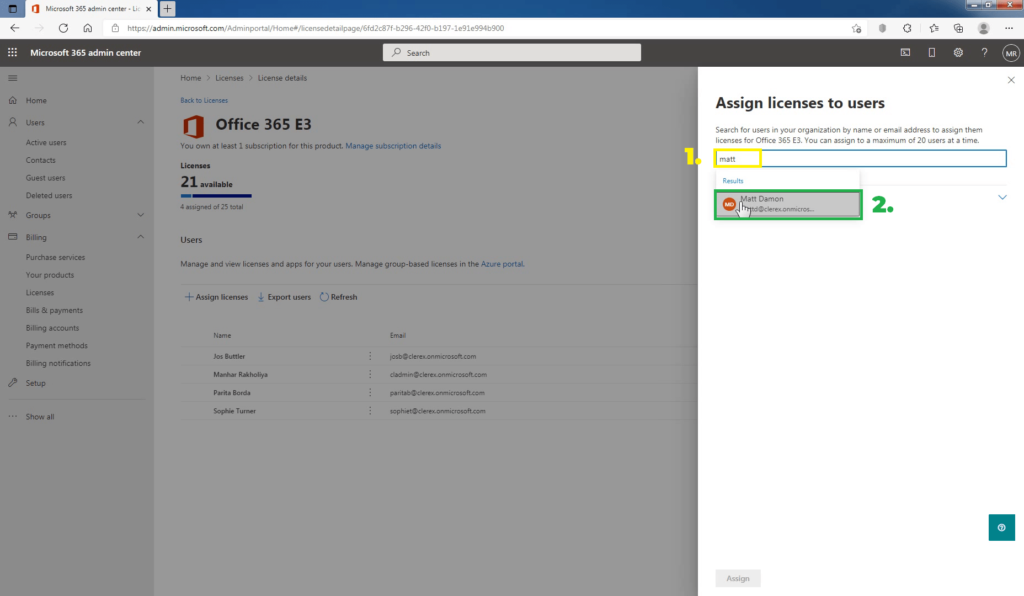Open Guest users in navigation
The image size is (1024, 596).
point(45,178)
